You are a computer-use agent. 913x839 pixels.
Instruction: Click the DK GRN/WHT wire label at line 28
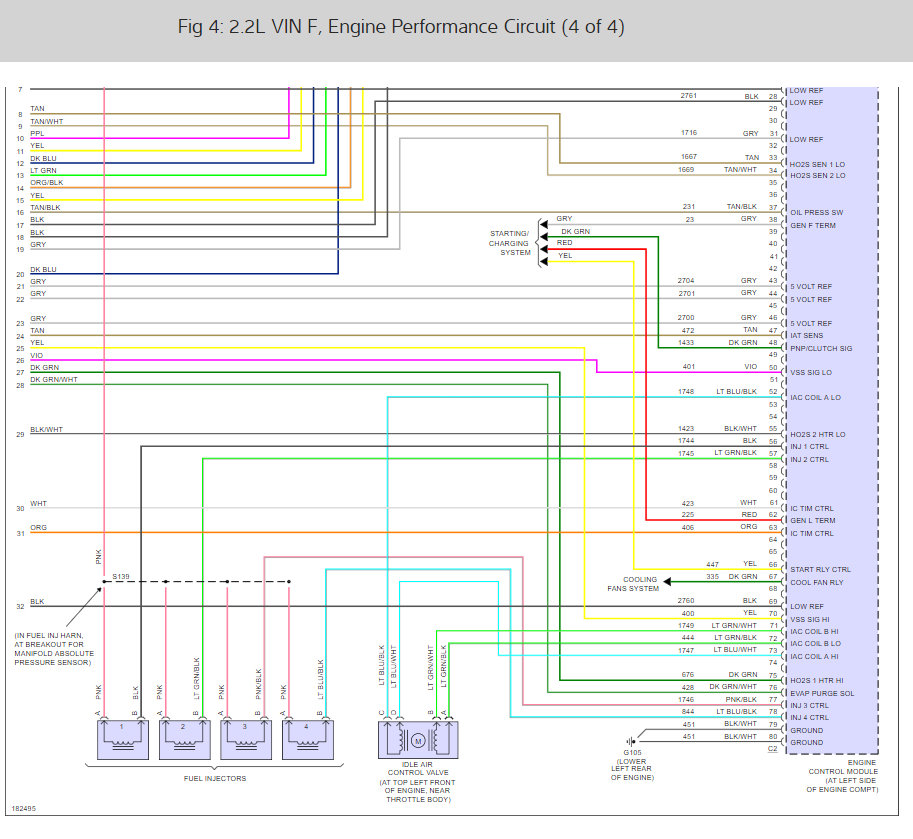pyautogui.click(x=54, y=380)
